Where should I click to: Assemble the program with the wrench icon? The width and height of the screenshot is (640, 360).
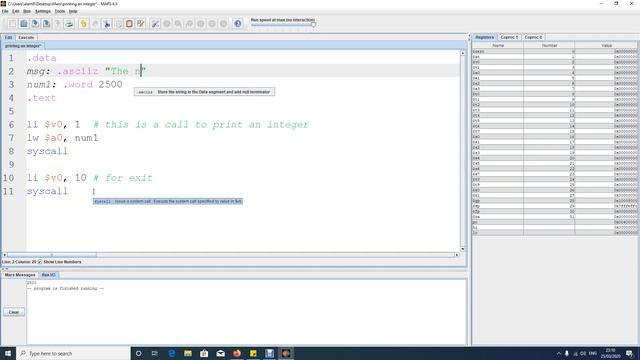pos(155,24)
